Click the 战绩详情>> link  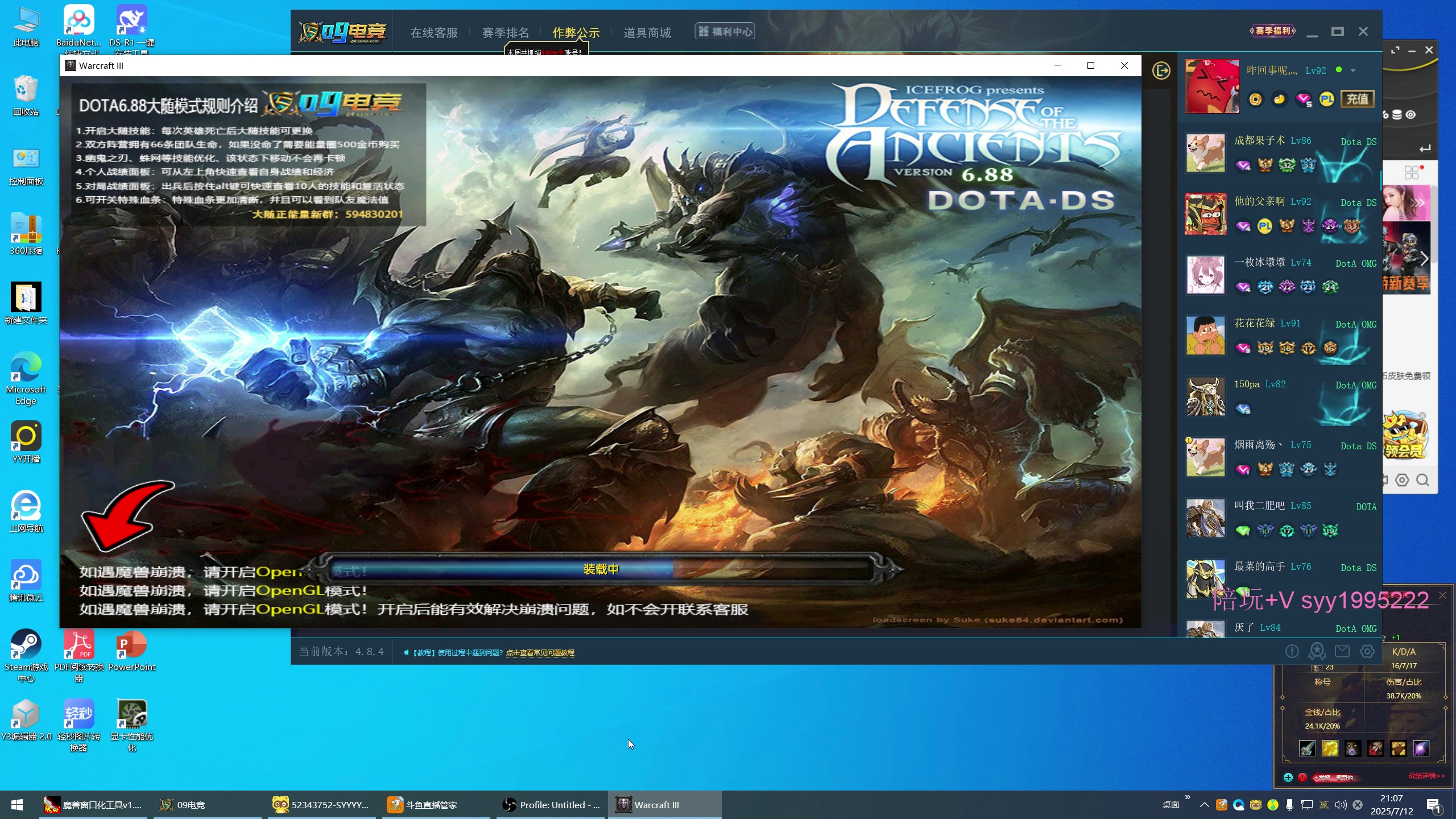pyautogui.click(x=1426, y=776)
